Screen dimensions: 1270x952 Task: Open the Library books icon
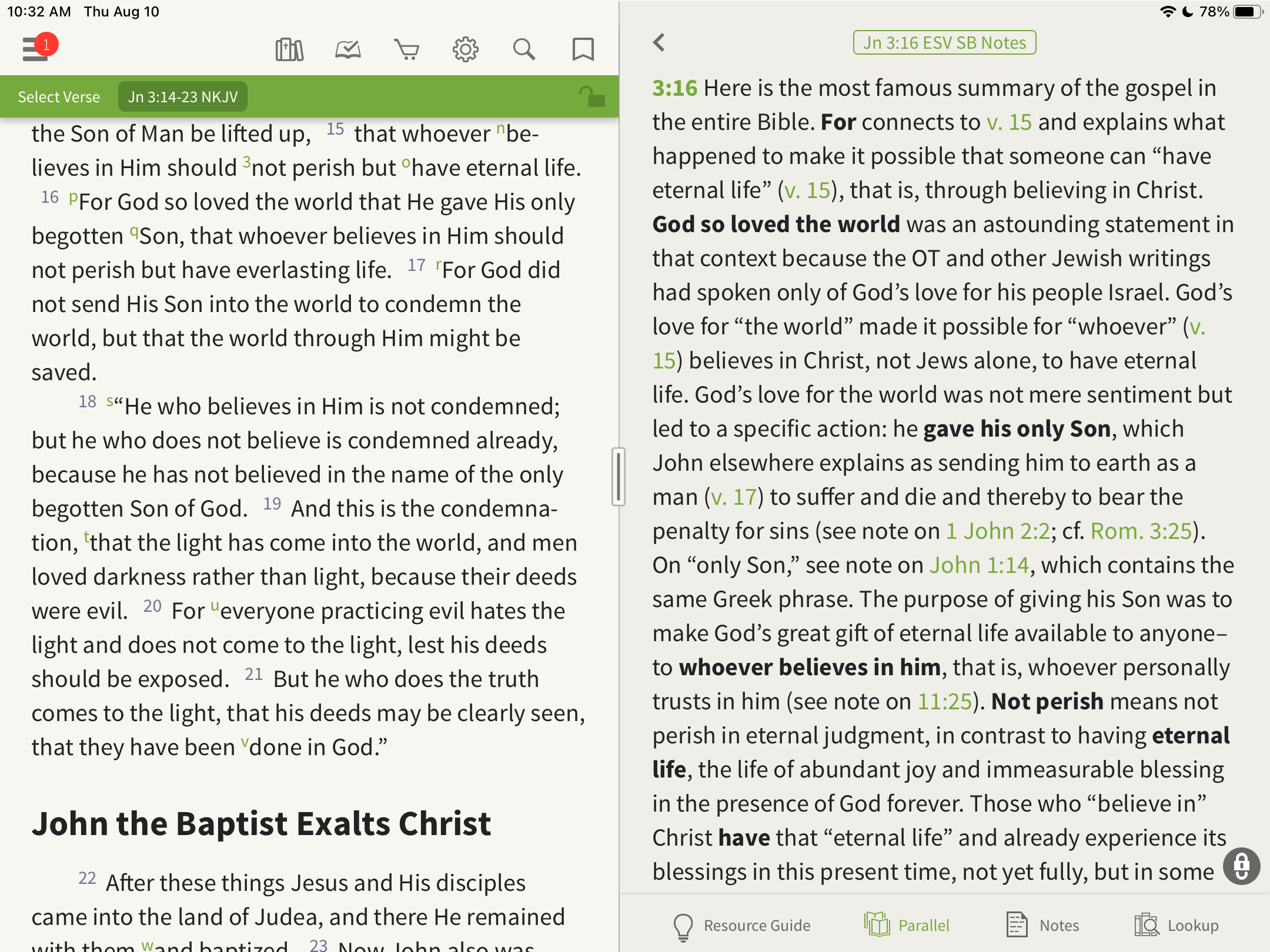click(x=289, y=49)
